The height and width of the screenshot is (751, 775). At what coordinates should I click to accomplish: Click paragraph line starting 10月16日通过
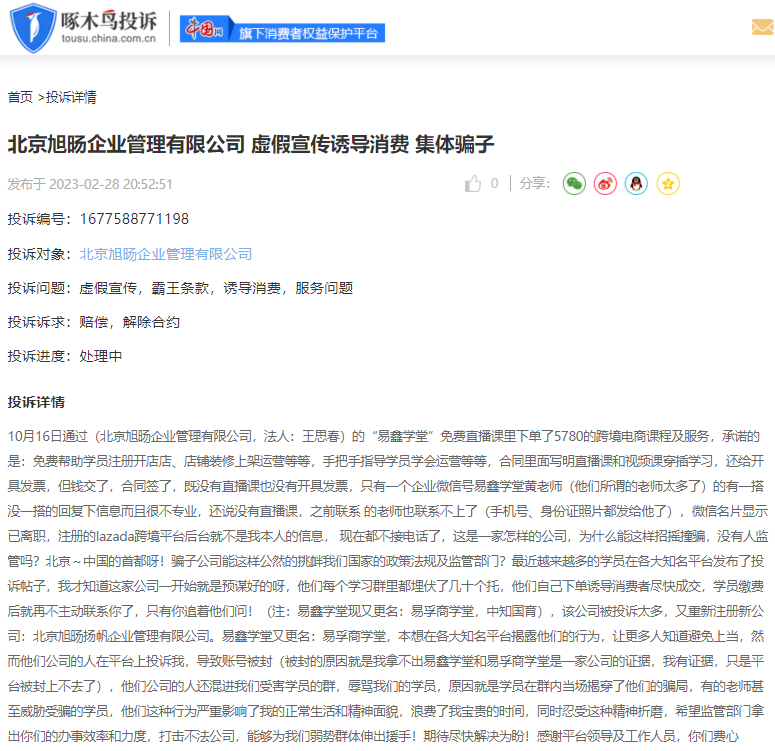click(384, 437)
